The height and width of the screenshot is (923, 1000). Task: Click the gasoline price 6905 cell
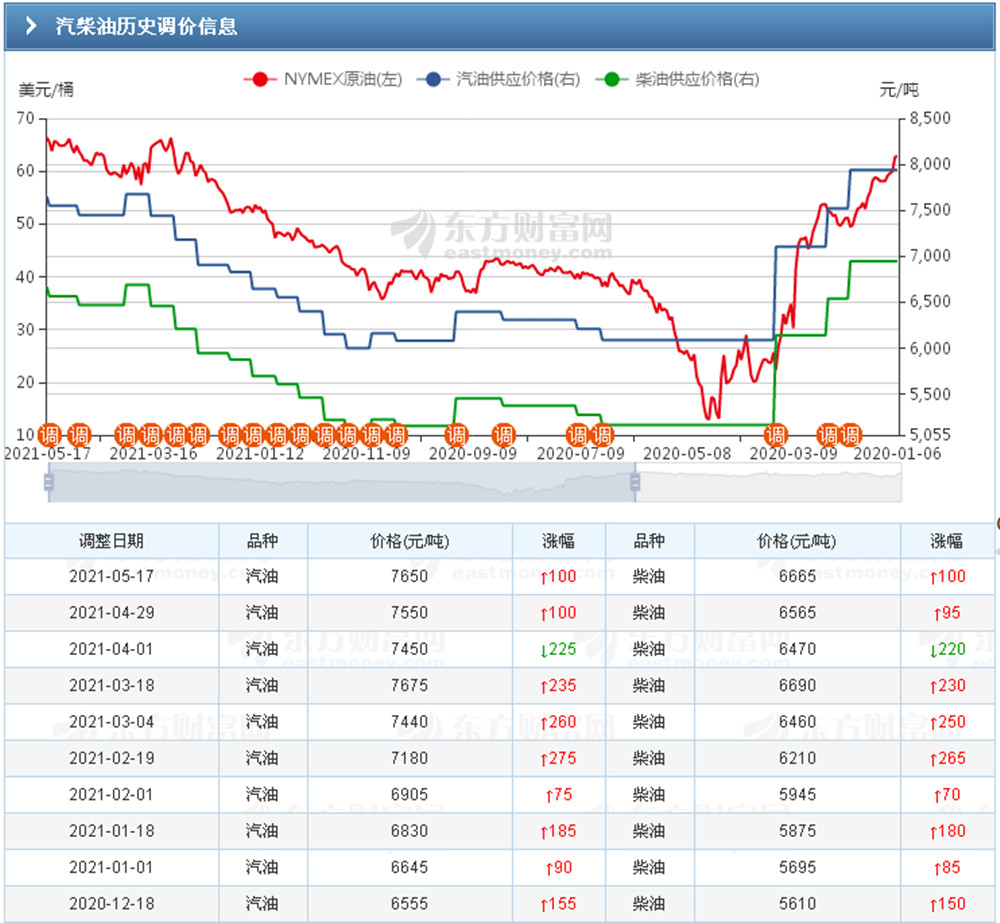pos(409,794)
